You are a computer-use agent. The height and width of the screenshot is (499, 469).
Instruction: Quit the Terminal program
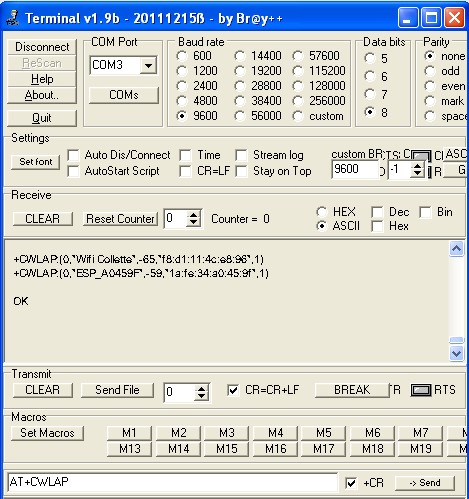[x=42, y=118]
